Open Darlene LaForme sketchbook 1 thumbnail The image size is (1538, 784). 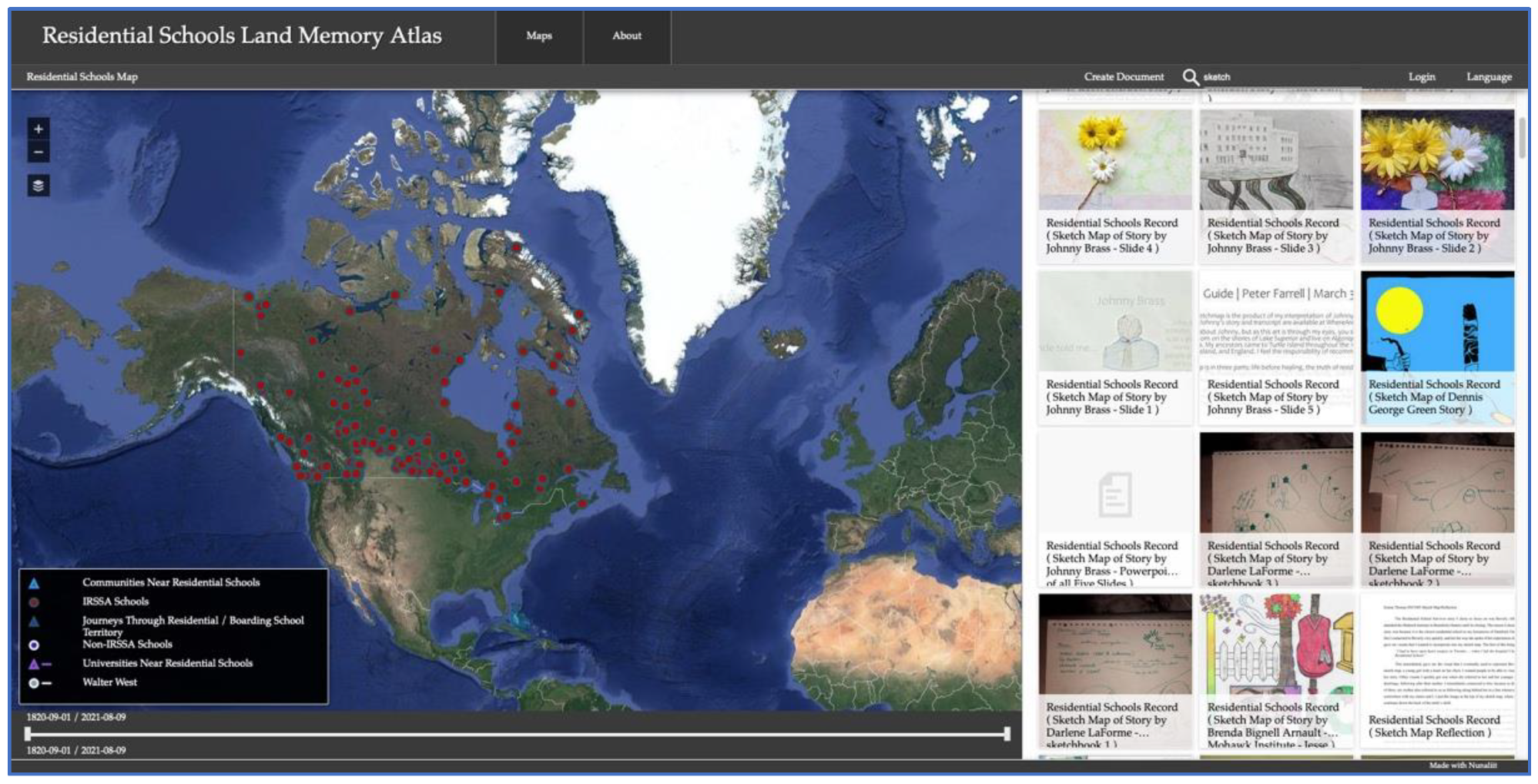tap(1114, 670)
